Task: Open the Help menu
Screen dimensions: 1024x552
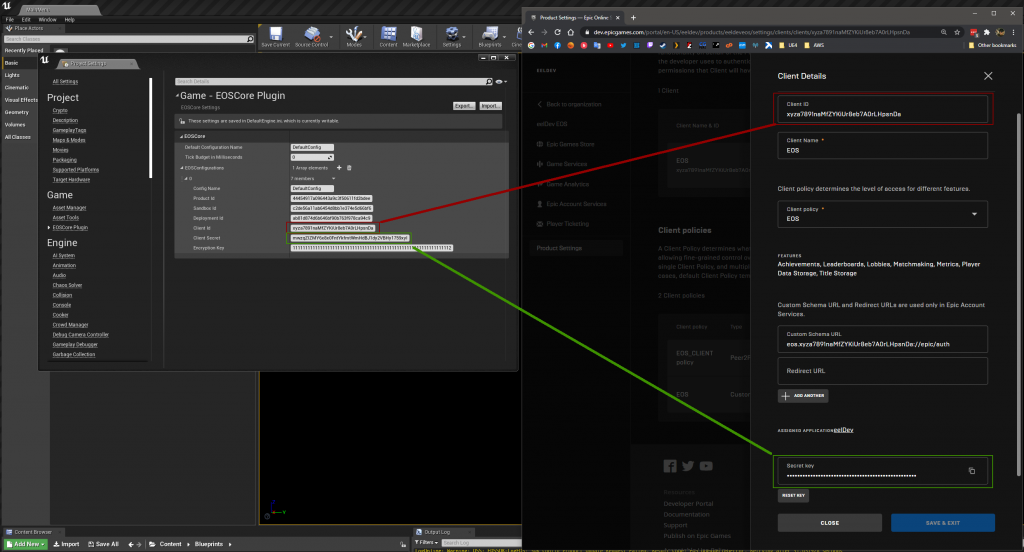Action: [70, 20]
